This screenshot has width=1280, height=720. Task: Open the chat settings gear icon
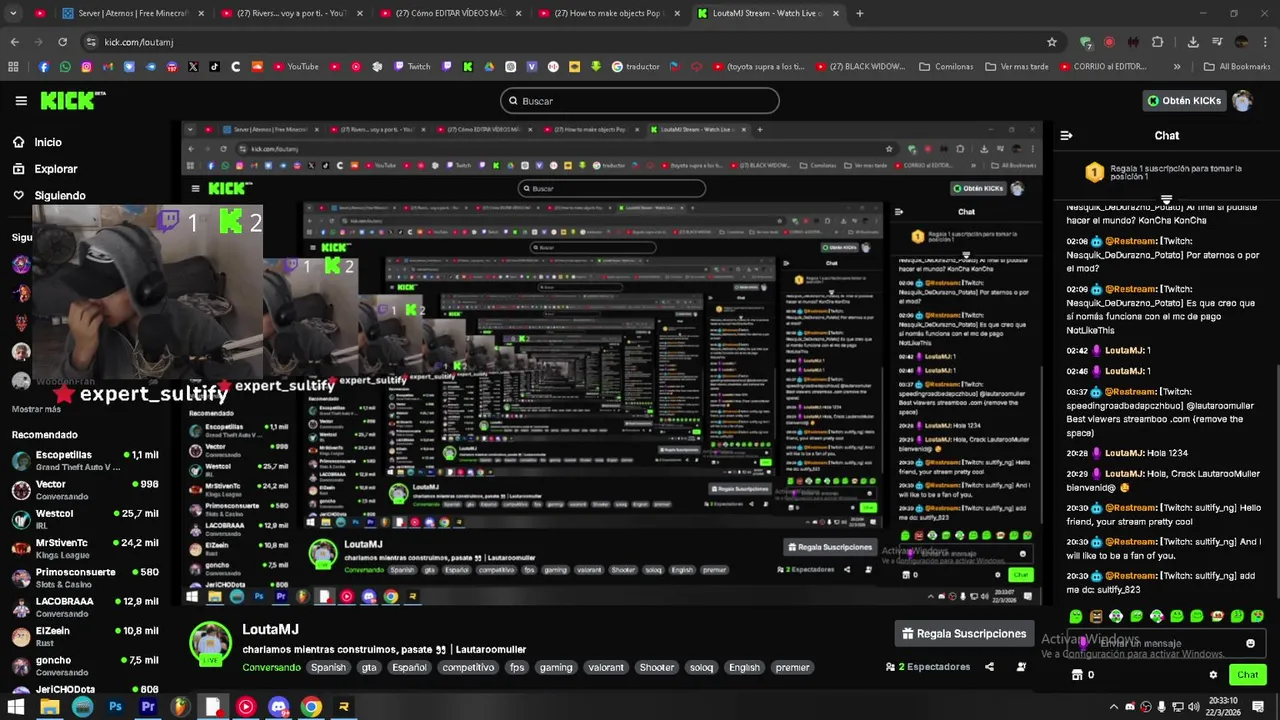1213,675
